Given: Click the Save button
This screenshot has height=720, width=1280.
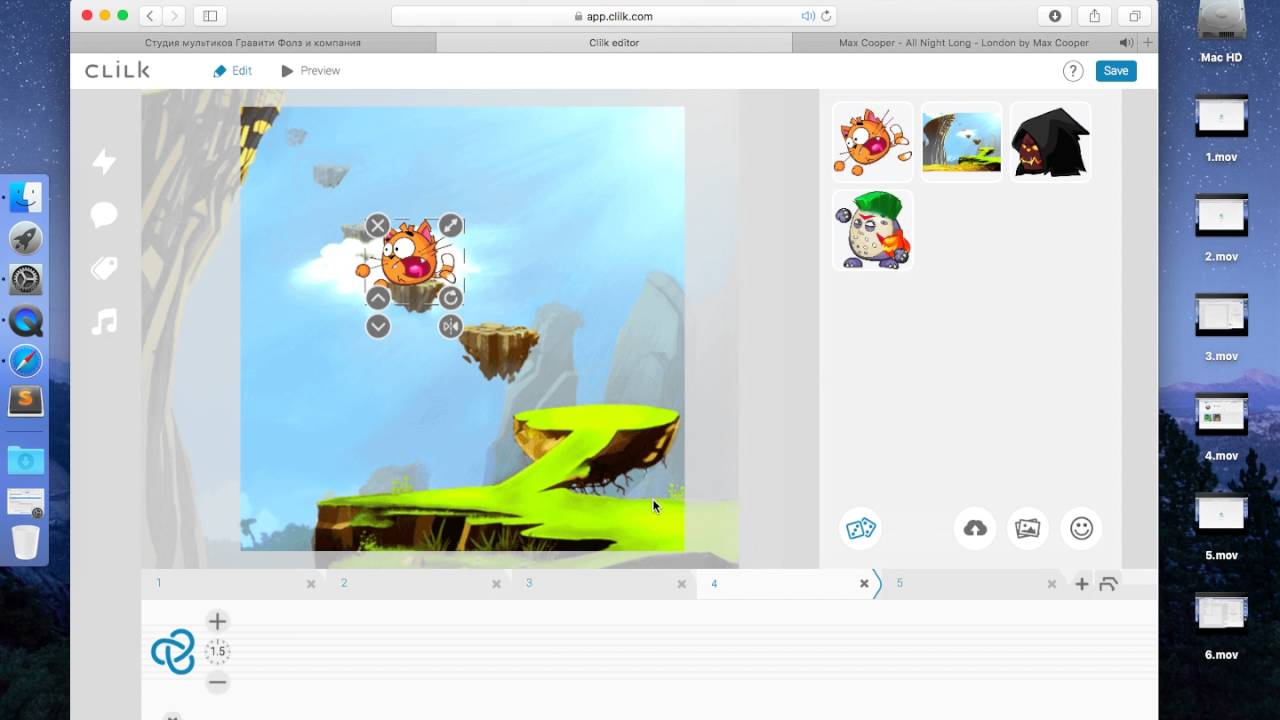Looking at the screenshot, I should pos(1116,71).
